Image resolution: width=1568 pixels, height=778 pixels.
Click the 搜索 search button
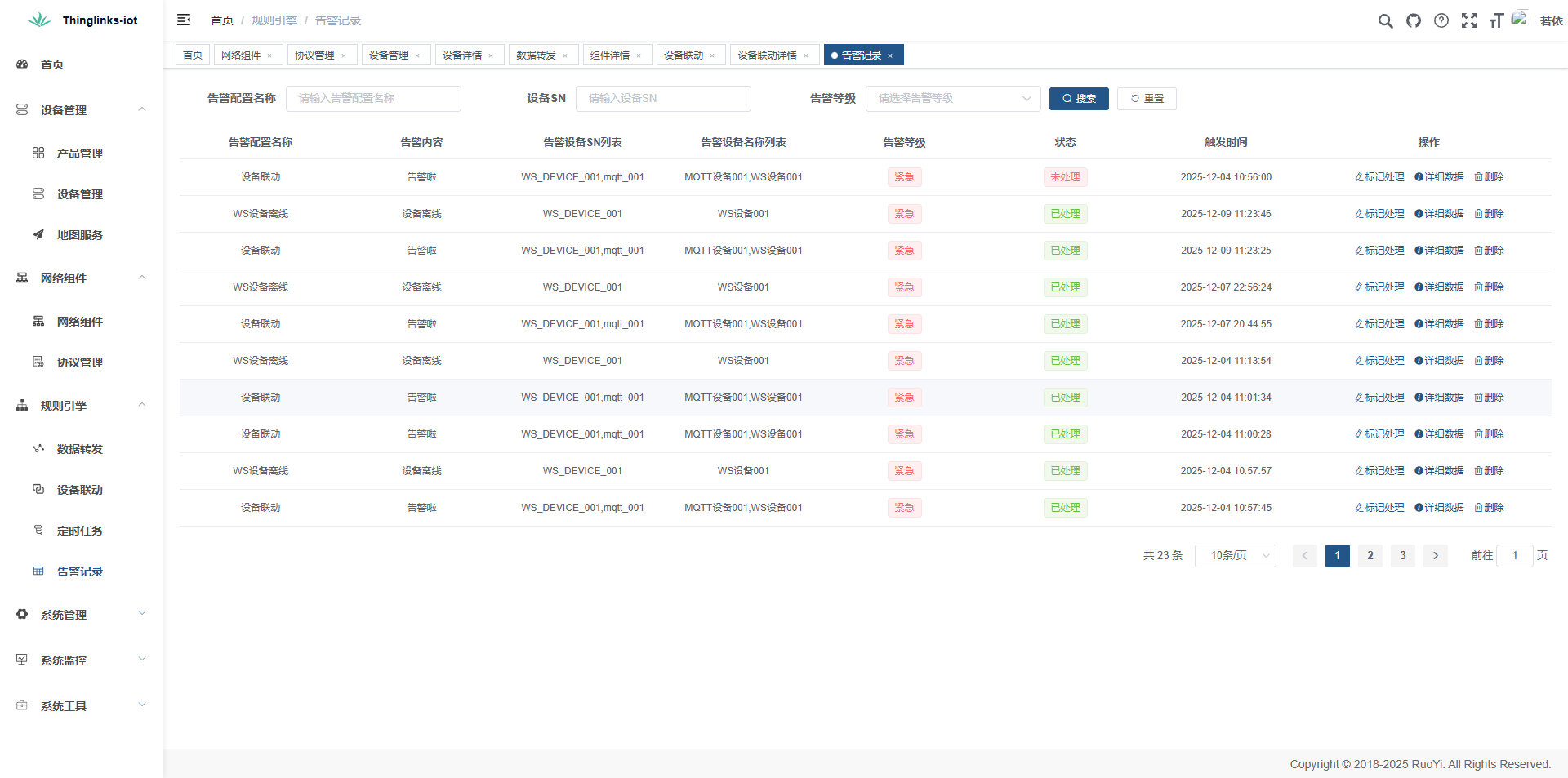click(1079, 99)
